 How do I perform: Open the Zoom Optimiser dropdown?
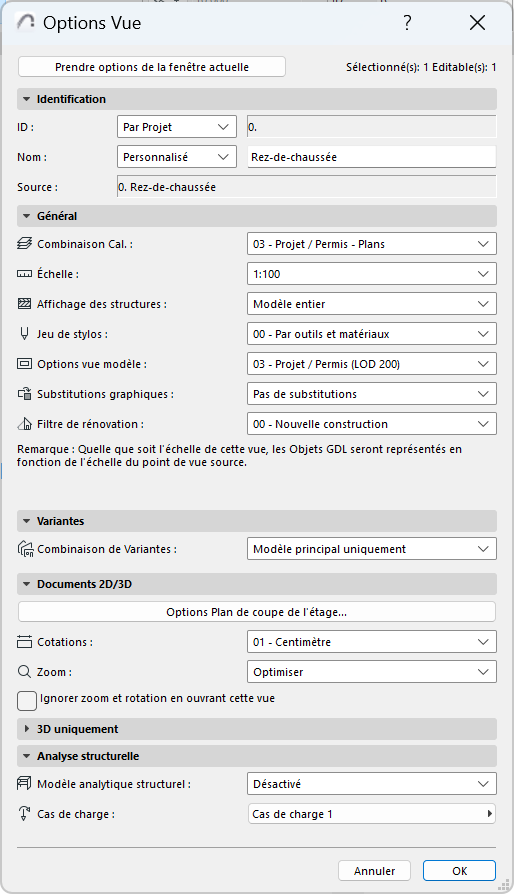372,672
